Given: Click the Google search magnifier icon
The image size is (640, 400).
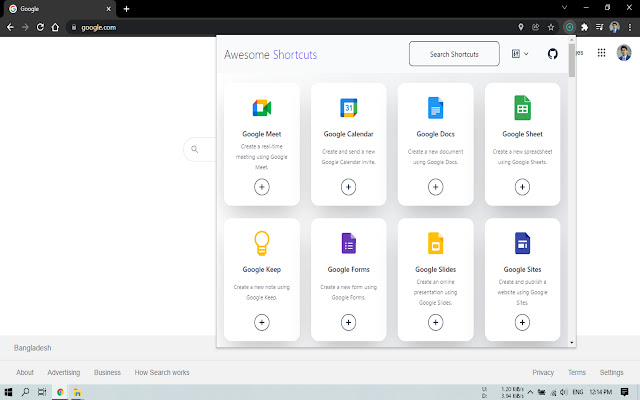Looking at the screenshot, I should tap(195, 149).
